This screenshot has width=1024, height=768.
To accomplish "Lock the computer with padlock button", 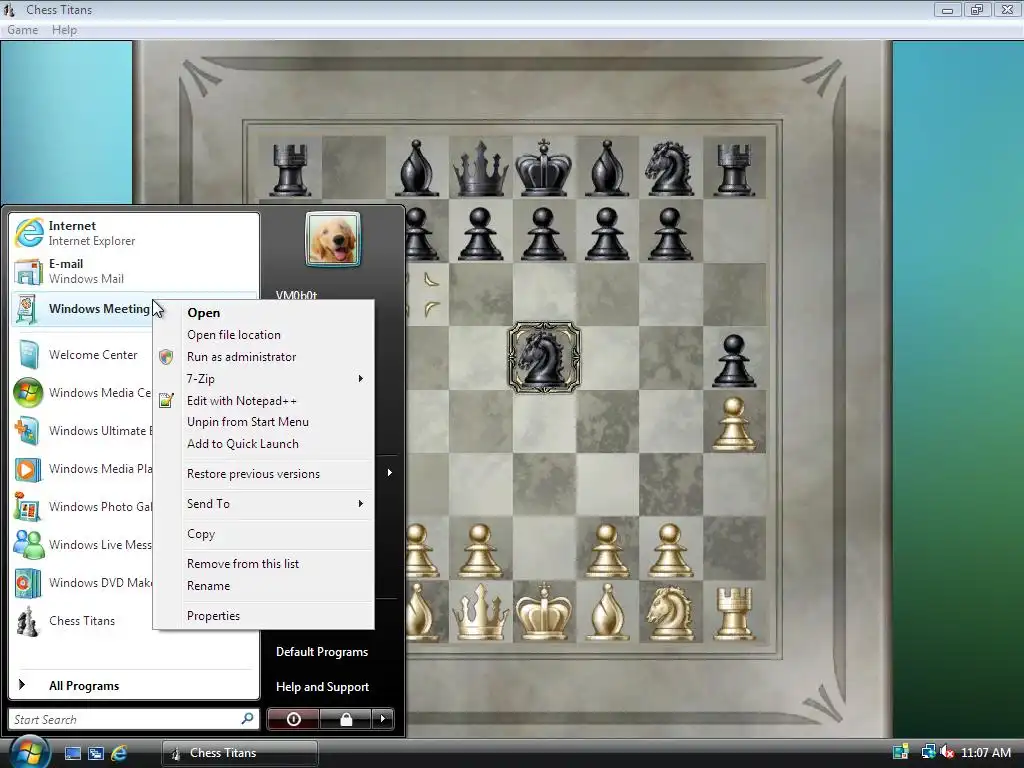I will click(x=345, y=719).
